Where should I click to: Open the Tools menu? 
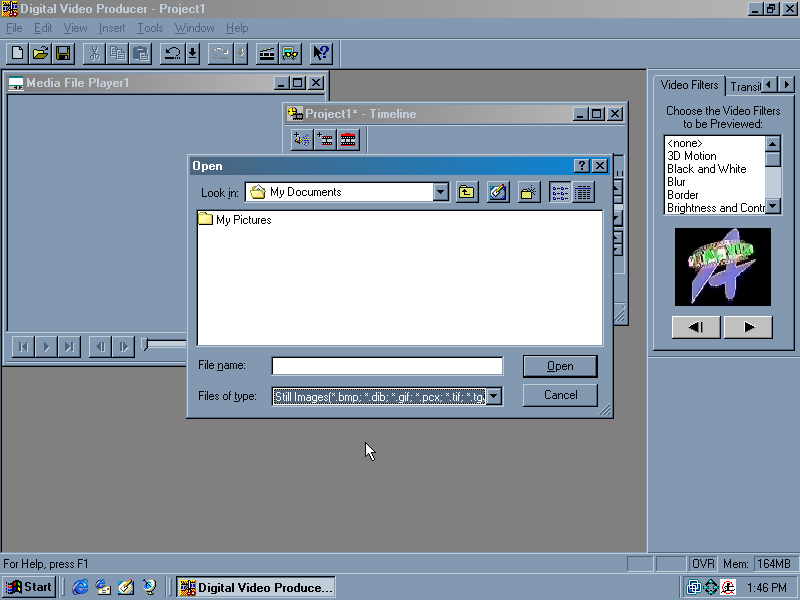[x=150, y=28]
